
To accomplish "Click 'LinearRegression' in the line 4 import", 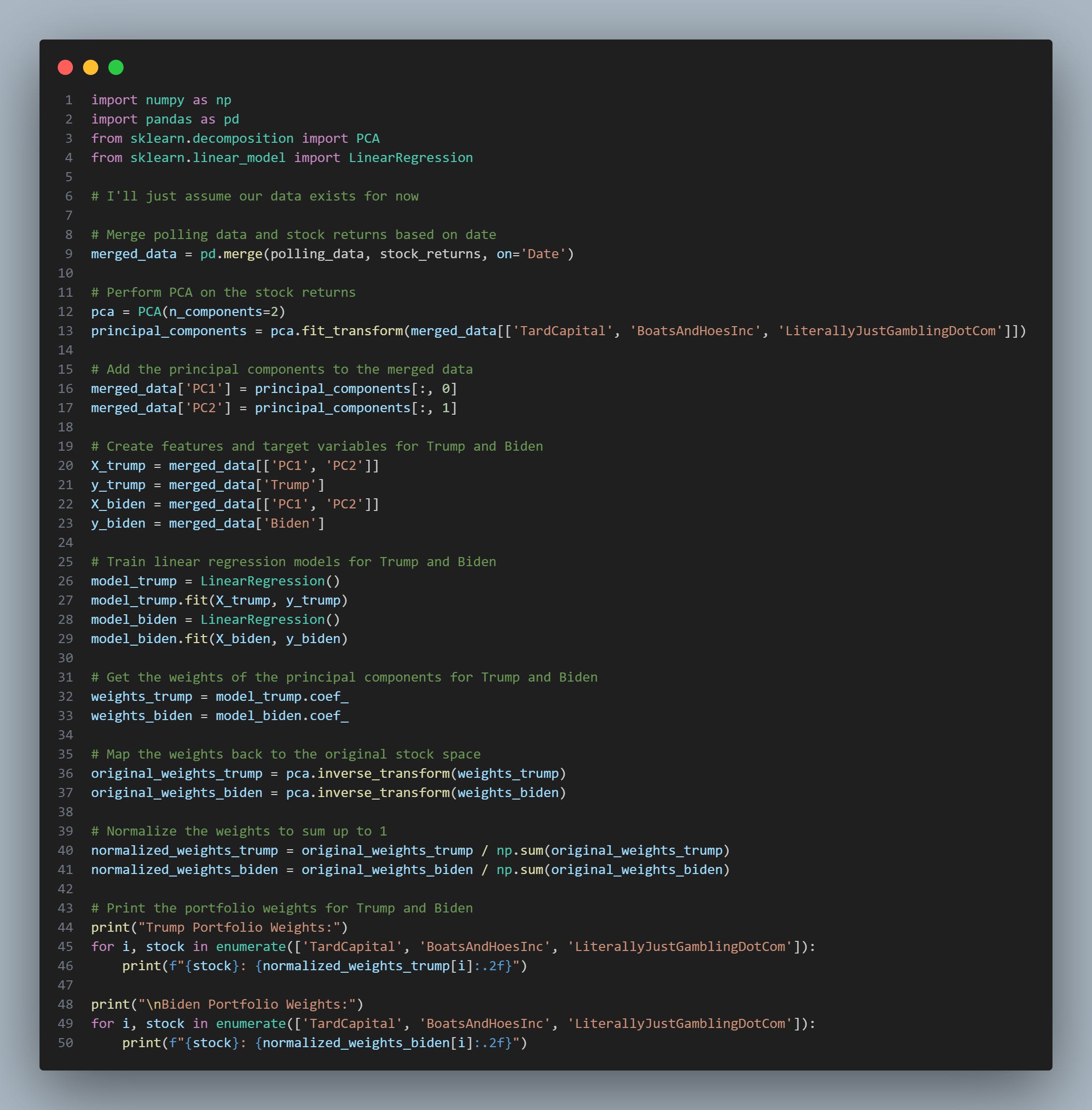I will [x=411, y=157].
